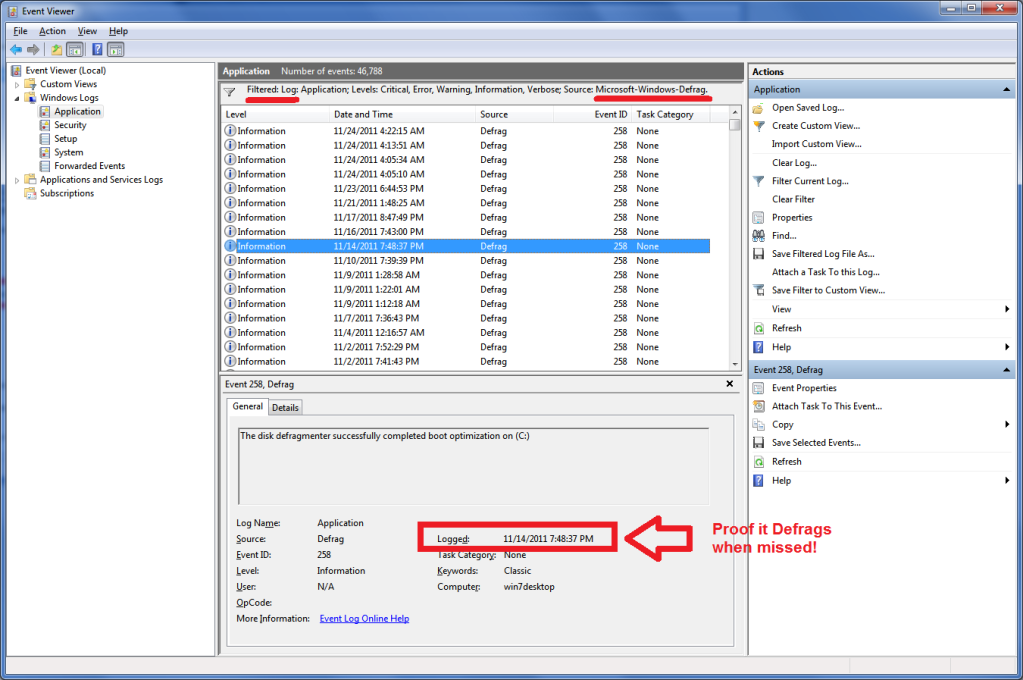Click the Attach Task To This Event icon
1023x680 pixels.
[759, 406]
